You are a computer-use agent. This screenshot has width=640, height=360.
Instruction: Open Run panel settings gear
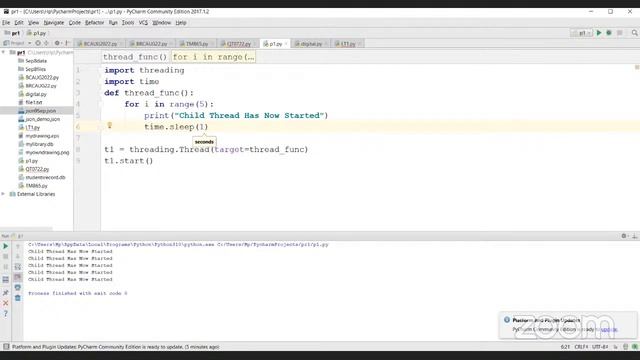pyautogui.click(x=624, y=236)
